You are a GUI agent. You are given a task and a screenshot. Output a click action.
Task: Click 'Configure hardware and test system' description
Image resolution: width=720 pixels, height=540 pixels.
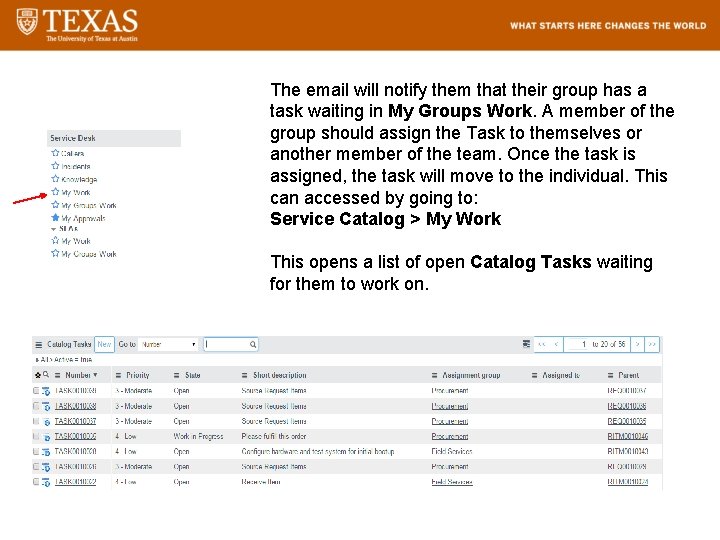(x=317, y=451)
